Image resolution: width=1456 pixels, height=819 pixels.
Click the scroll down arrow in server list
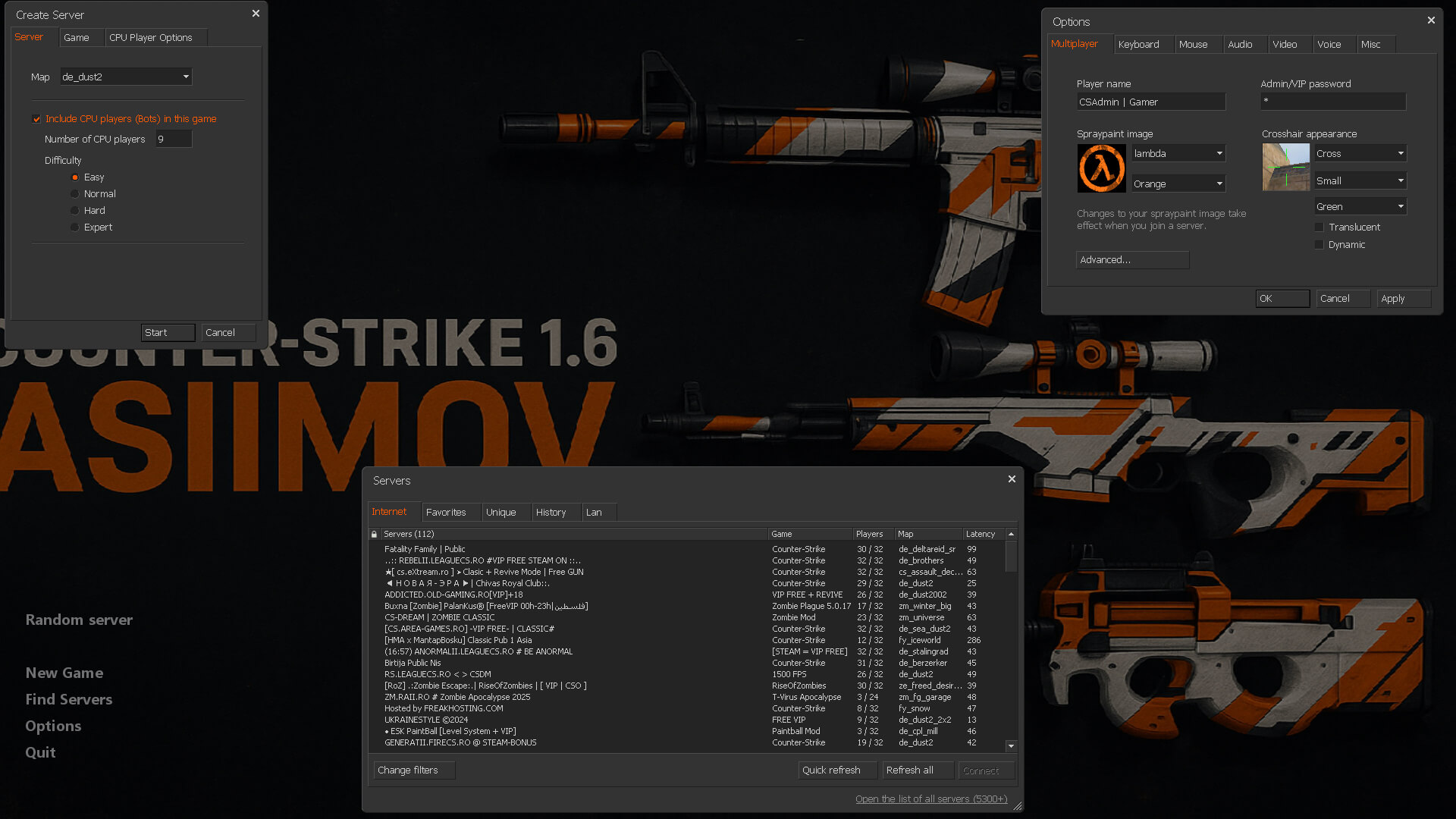(1011, 746)
